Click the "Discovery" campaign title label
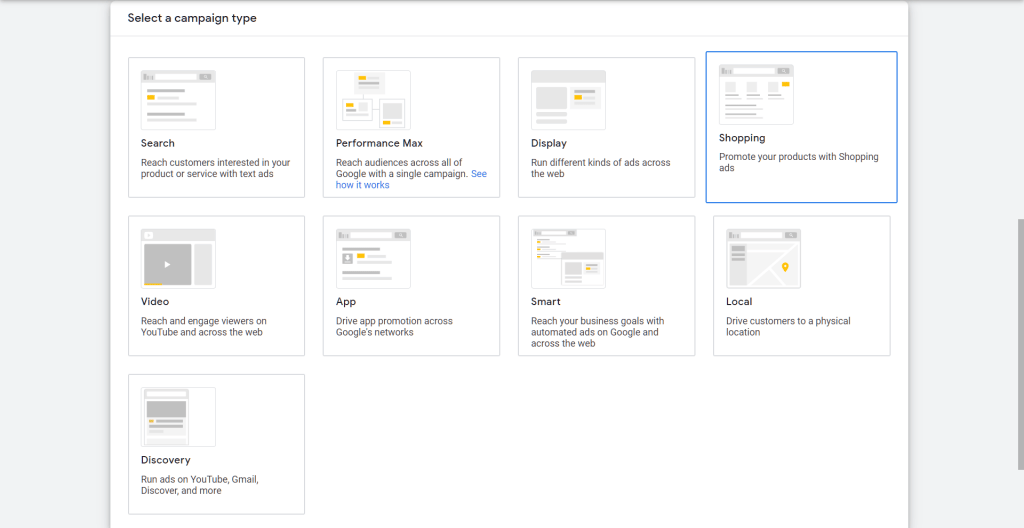 pos(166,460)
